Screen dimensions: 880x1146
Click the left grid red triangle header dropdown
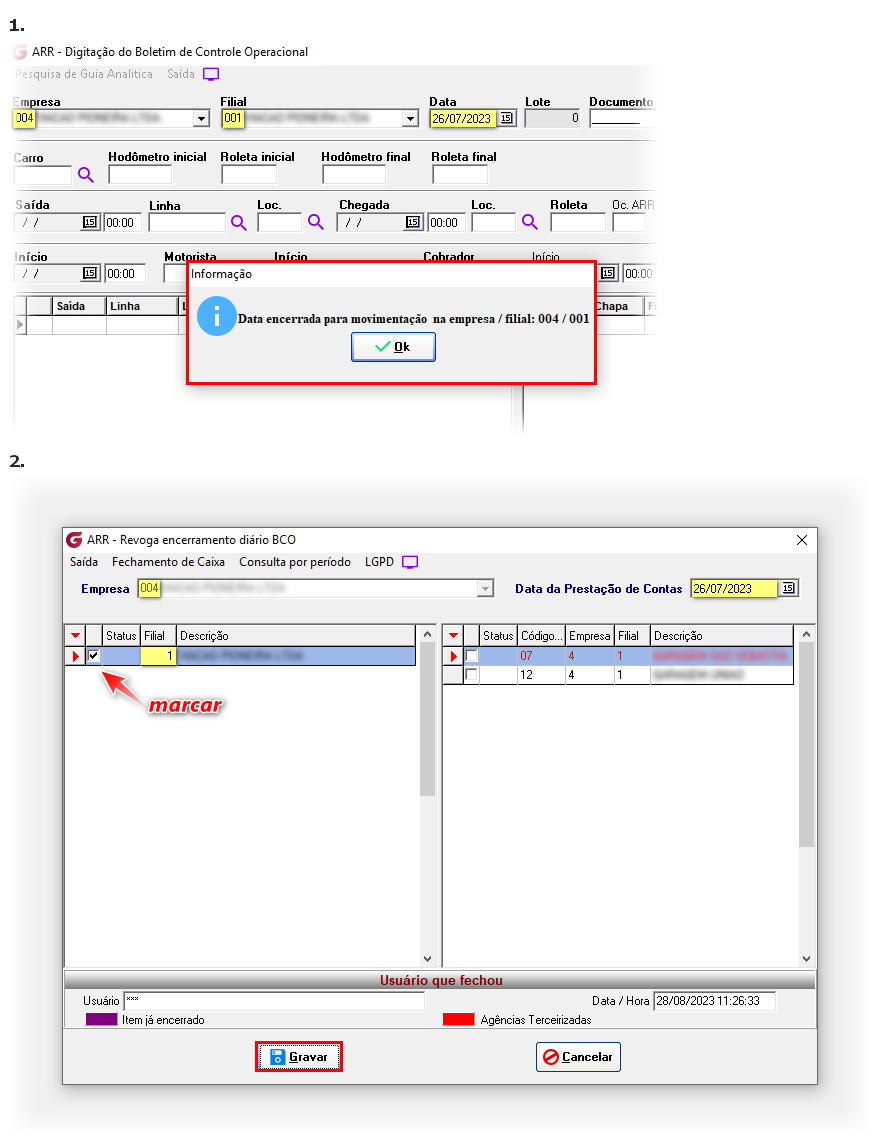[75, 636]
